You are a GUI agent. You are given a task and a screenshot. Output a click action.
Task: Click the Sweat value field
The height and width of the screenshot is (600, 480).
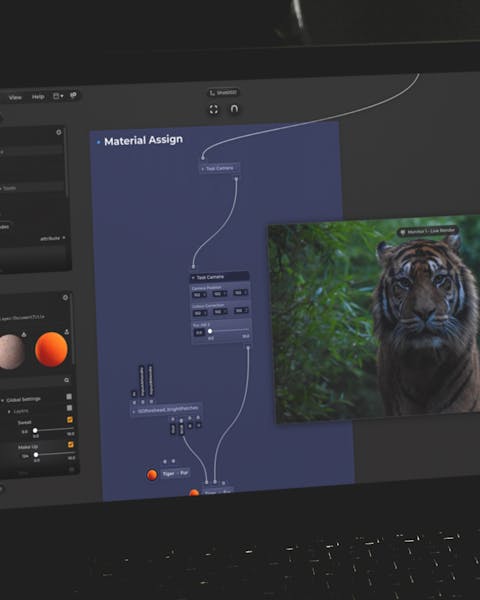[x=24, y=432]
